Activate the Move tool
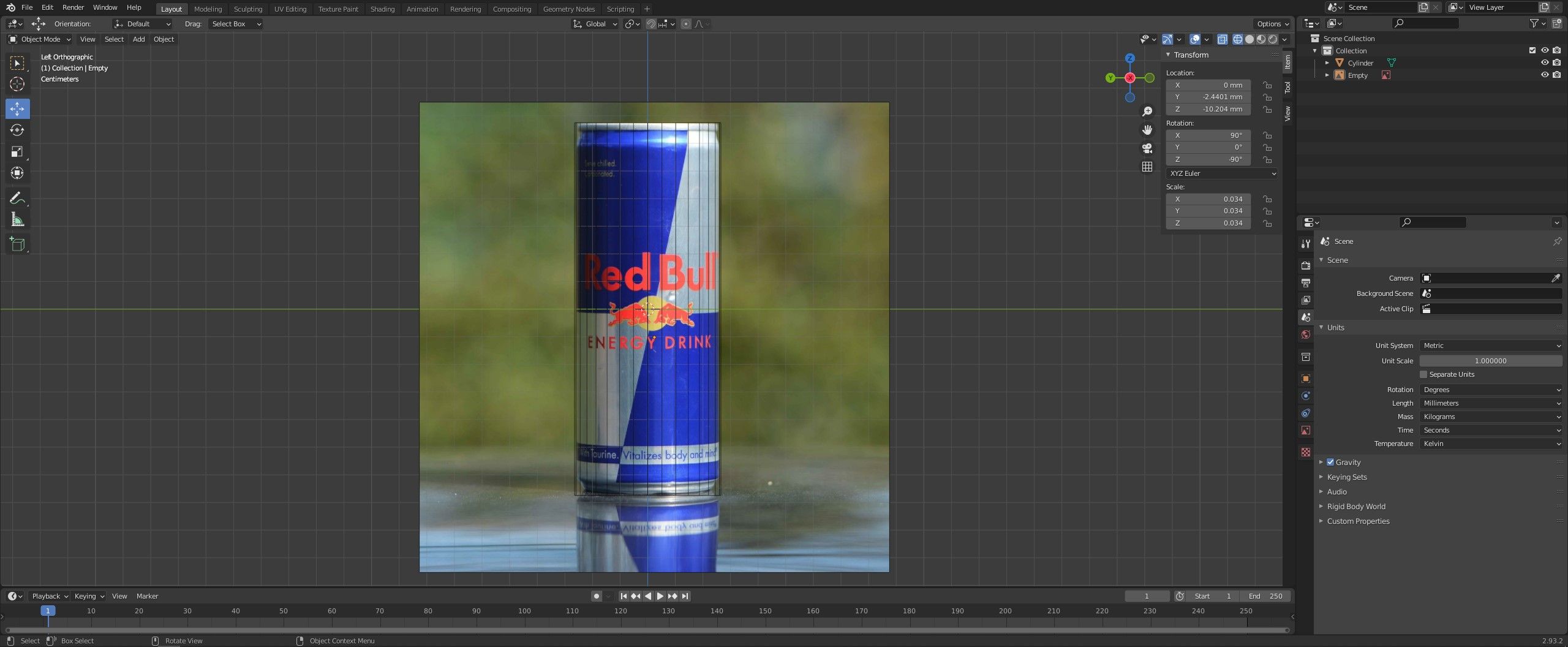1568x647 pixels. click(17, 108)
